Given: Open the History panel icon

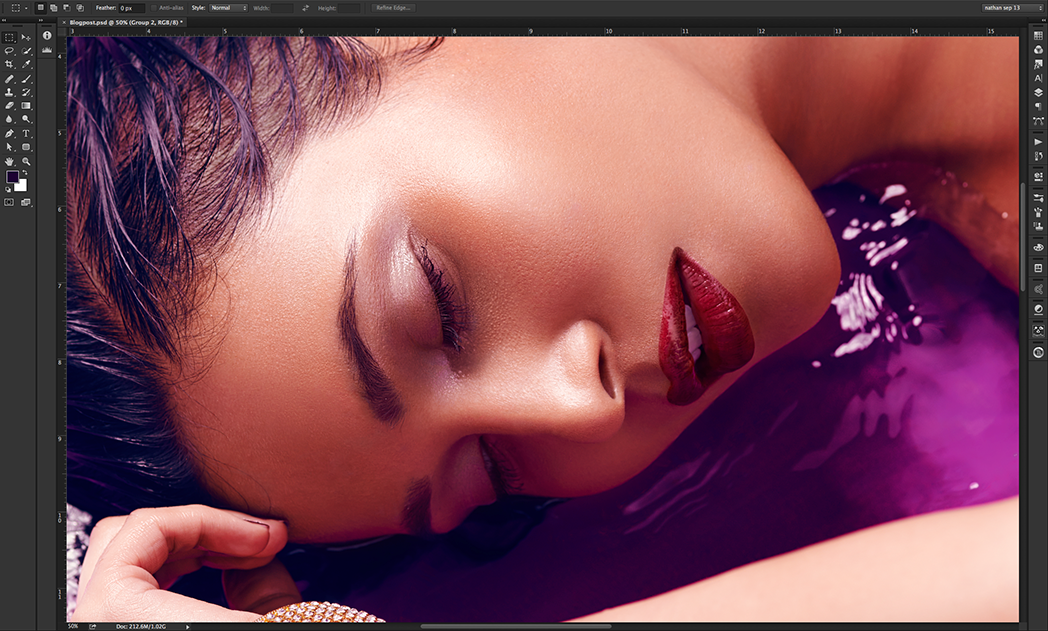Looking at the screenshot, I should pyautogui.click(x=1038, y=156).
